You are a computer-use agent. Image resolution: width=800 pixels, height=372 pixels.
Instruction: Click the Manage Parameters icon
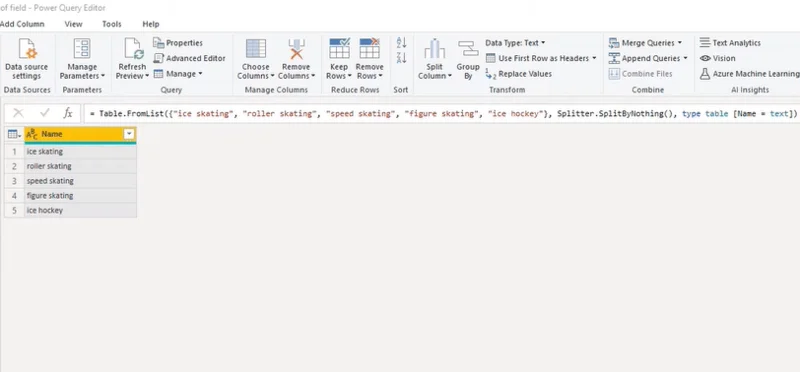click(82, 49)
